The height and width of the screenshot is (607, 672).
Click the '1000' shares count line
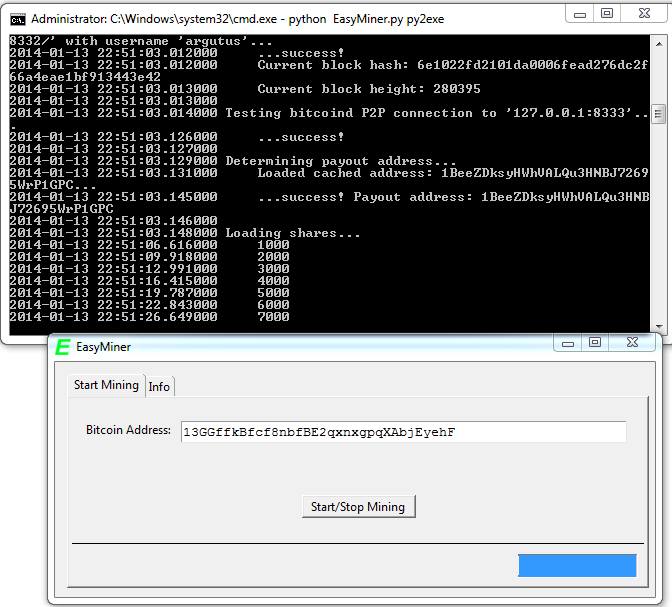tap(273, 245)
